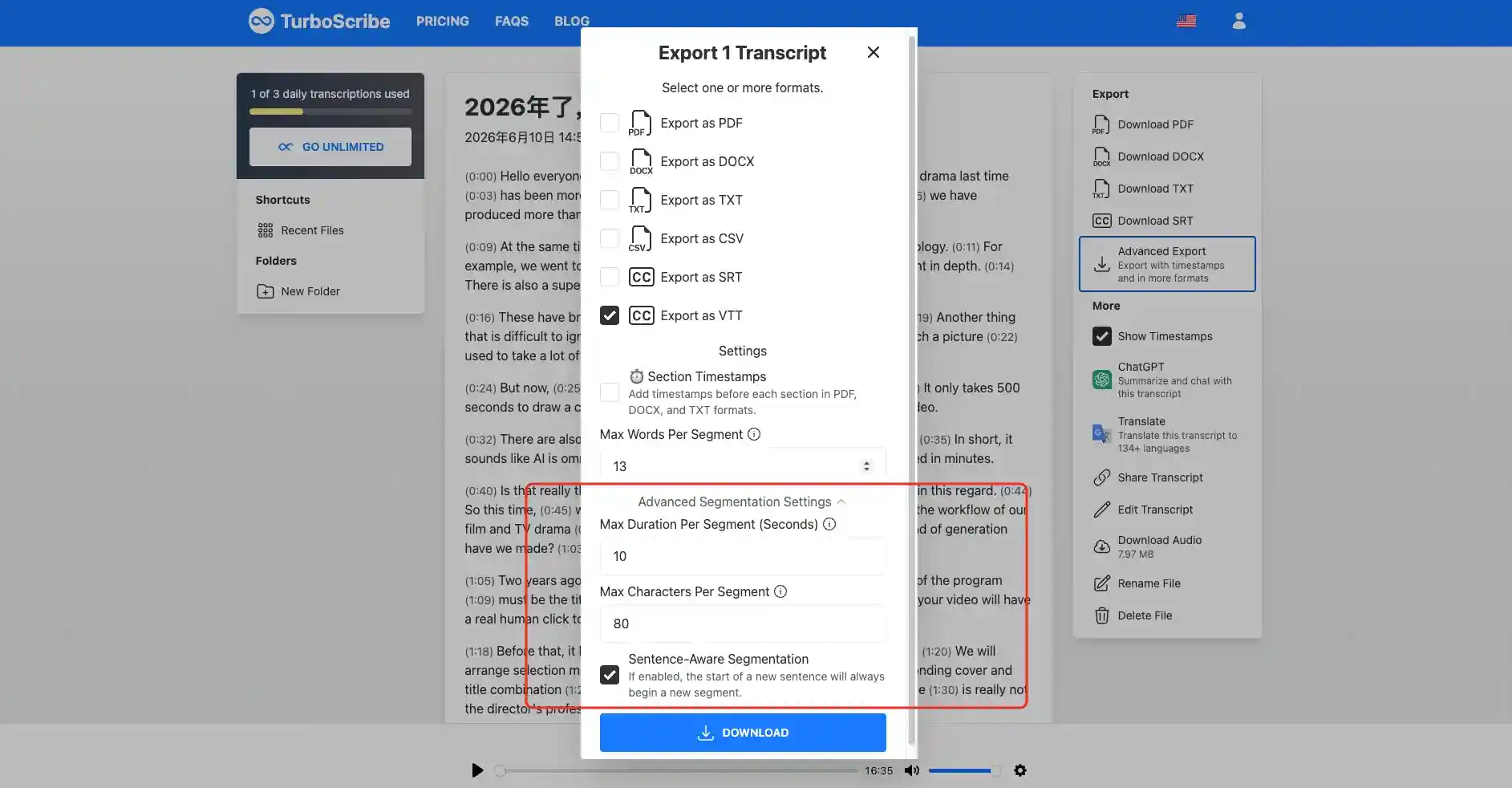
Task: Click the Max Duration Per Segment field
Action: [743, 556]
